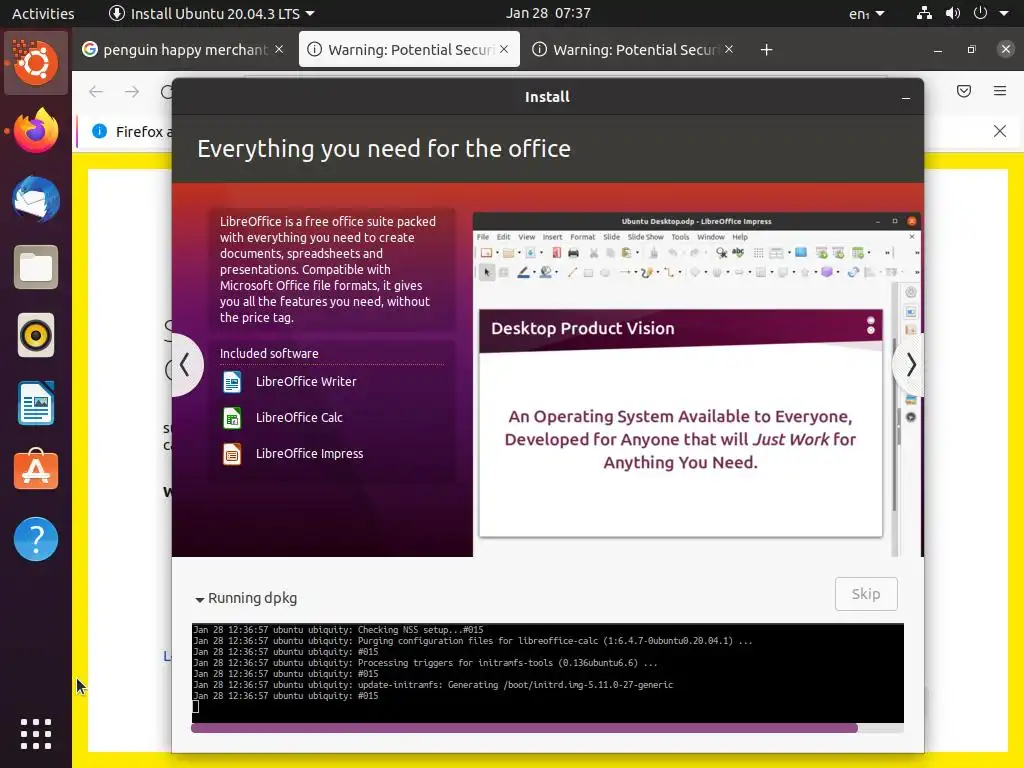Open LibreOffice Writer from the dock

(36, 404)
